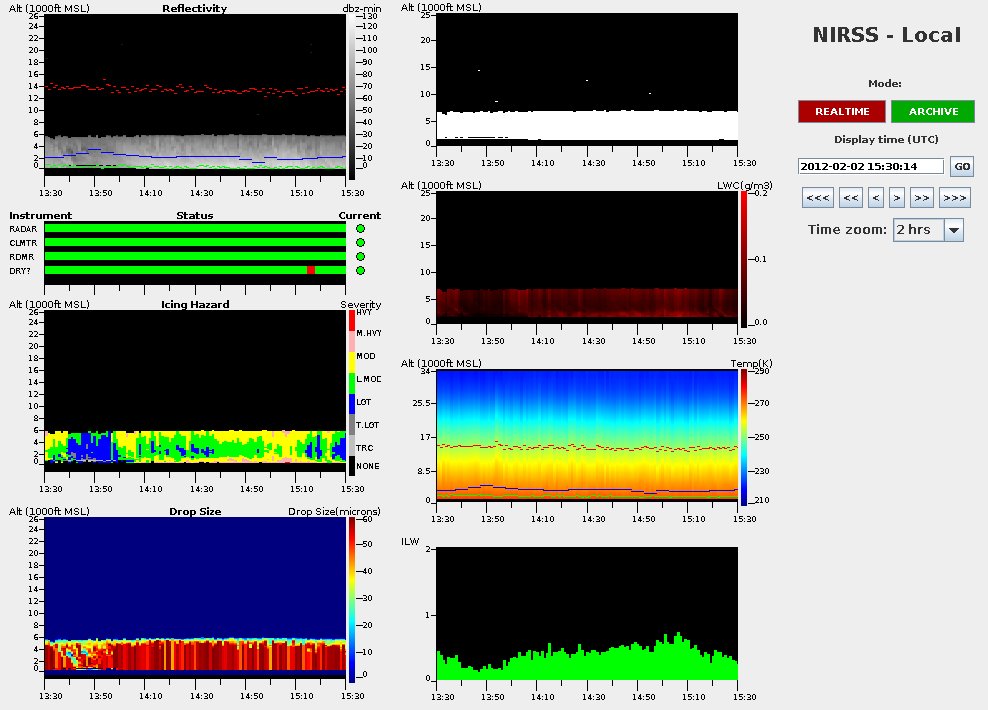988x710 pixels.
Task: Click the RDMR current status indicator
Action: (360, 256)
